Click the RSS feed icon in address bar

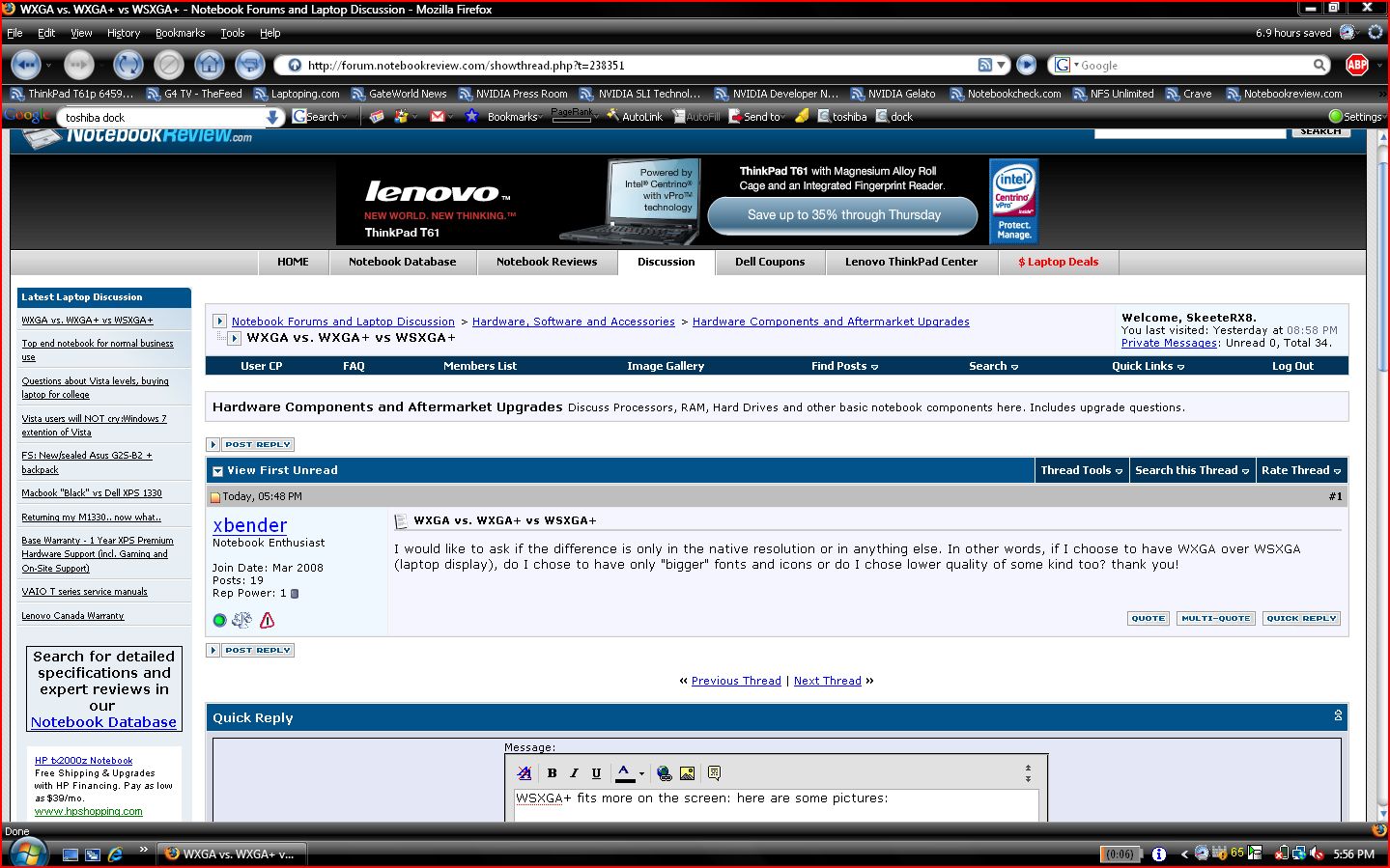pyautogui.click(x=985, y=65)
